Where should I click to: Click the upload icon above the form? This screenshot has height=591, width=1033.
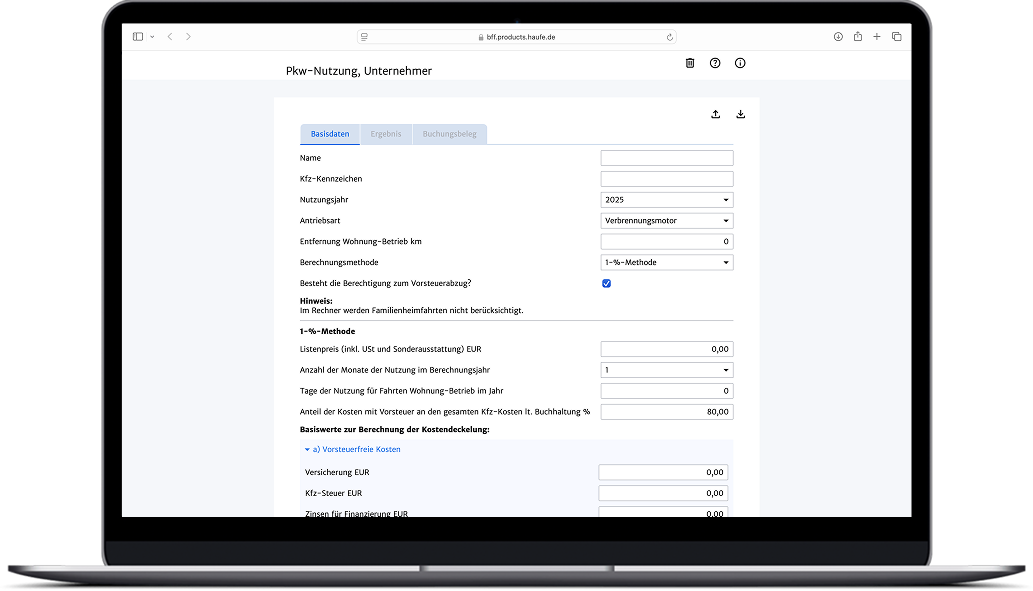pos(716,114)
